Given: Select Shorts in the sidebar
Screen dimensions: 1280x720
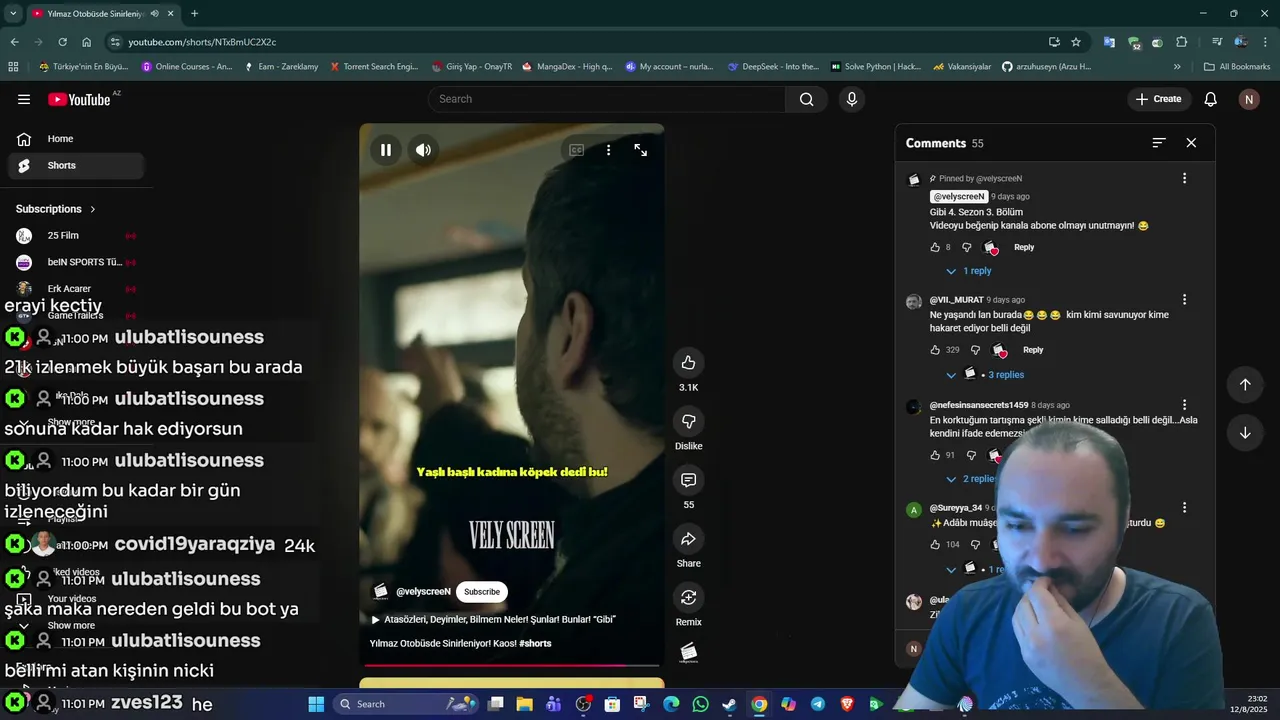Looking at the screenshot, I should point(76,165).
